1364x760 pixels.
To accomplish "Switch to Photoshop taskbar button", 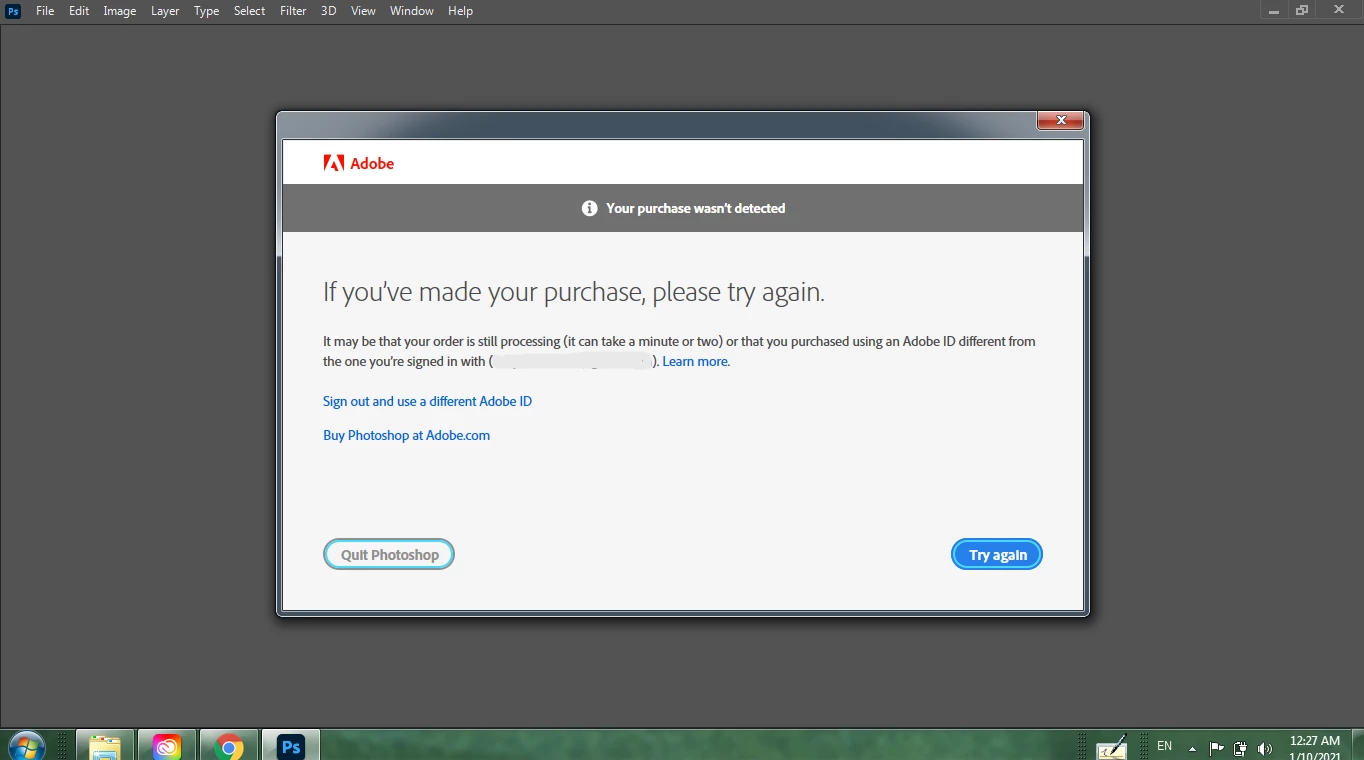I will tap(291, 746).
